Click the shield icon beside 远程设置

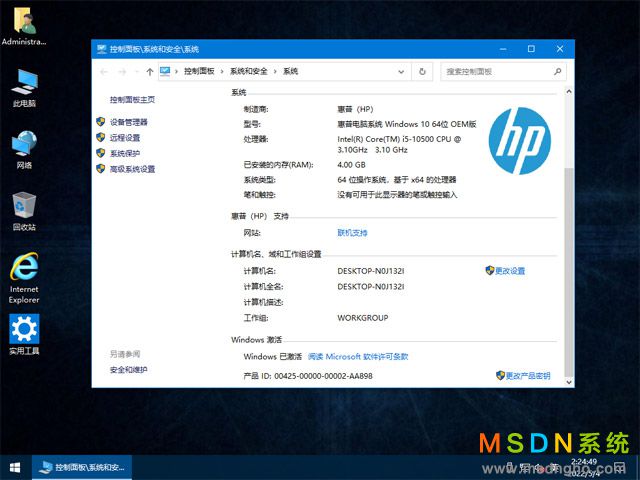pyautogui.click(x=100, y=137)
